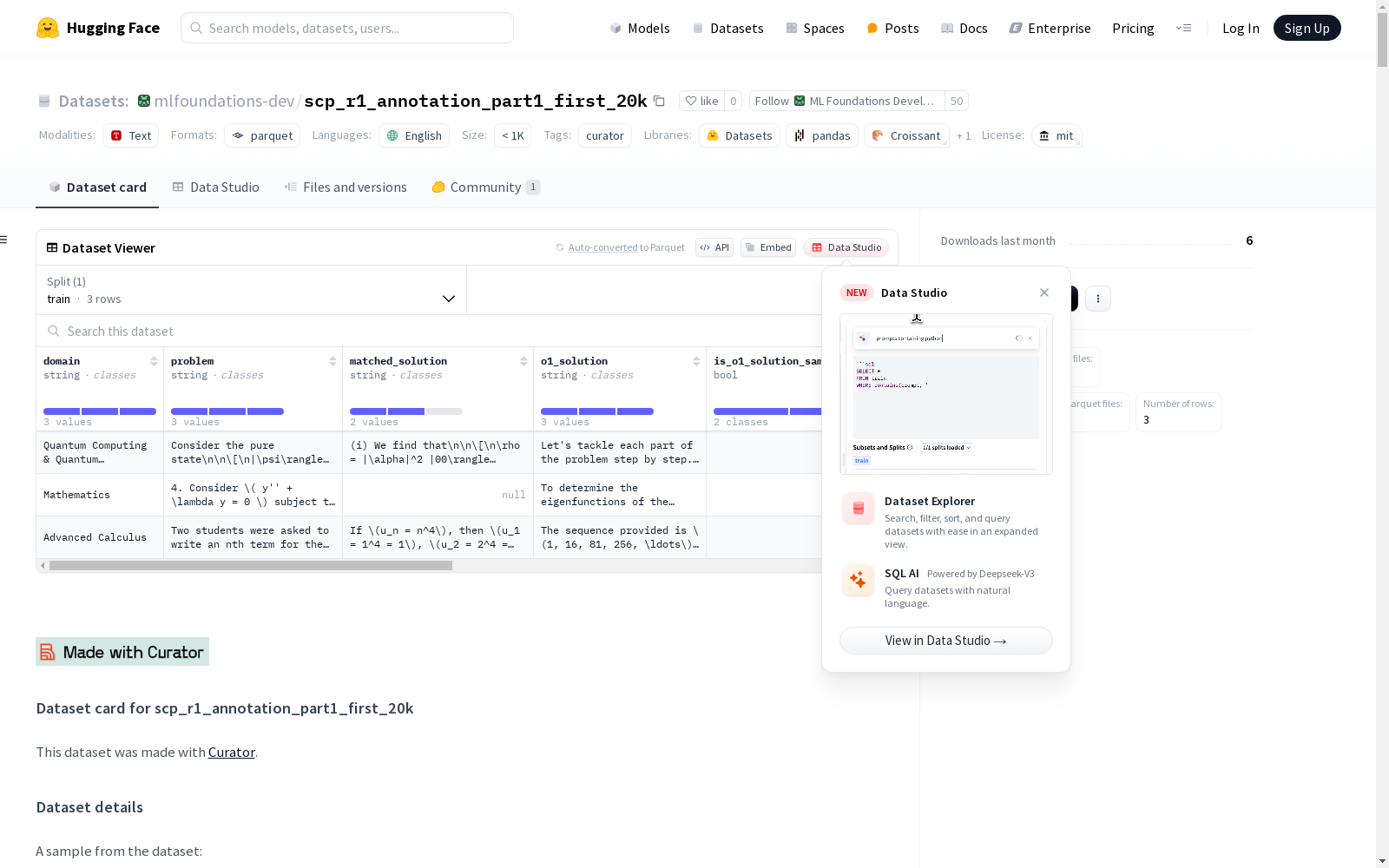Expand the Split train dropdown
Viewport: 1389px width, 868px height.
pyautogui.click(x=252, y=290)
